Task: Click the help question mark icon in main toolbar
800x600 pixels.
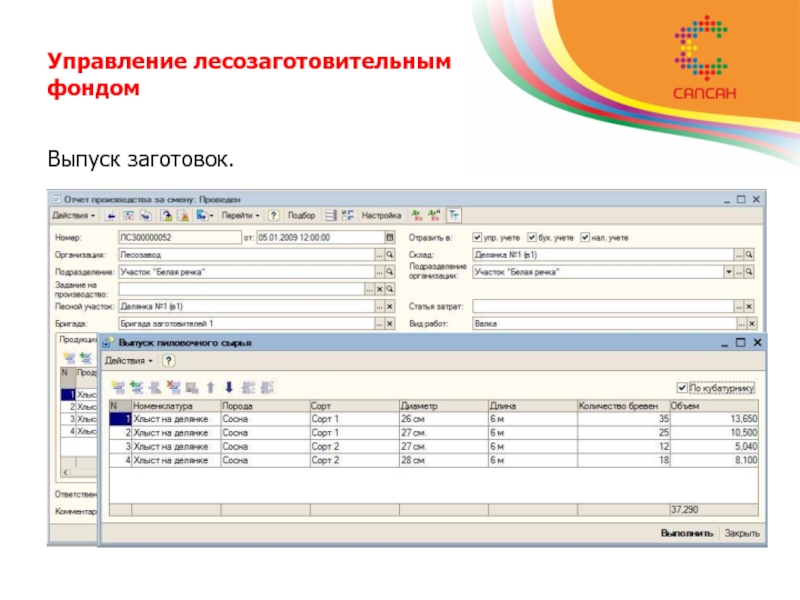Action: 275,215
